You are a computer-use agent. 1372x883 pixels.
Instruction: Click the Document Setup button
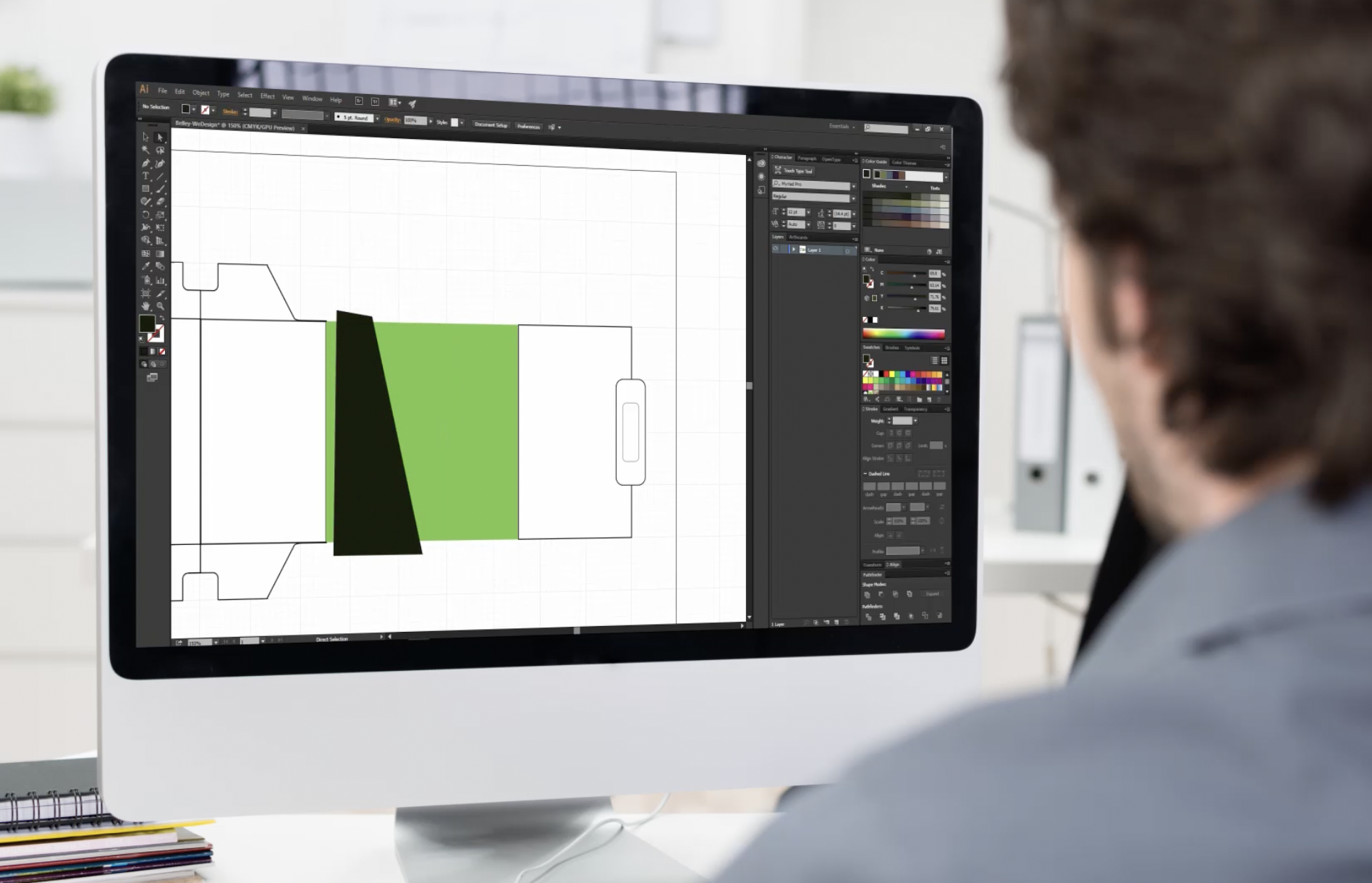(491, 124)
